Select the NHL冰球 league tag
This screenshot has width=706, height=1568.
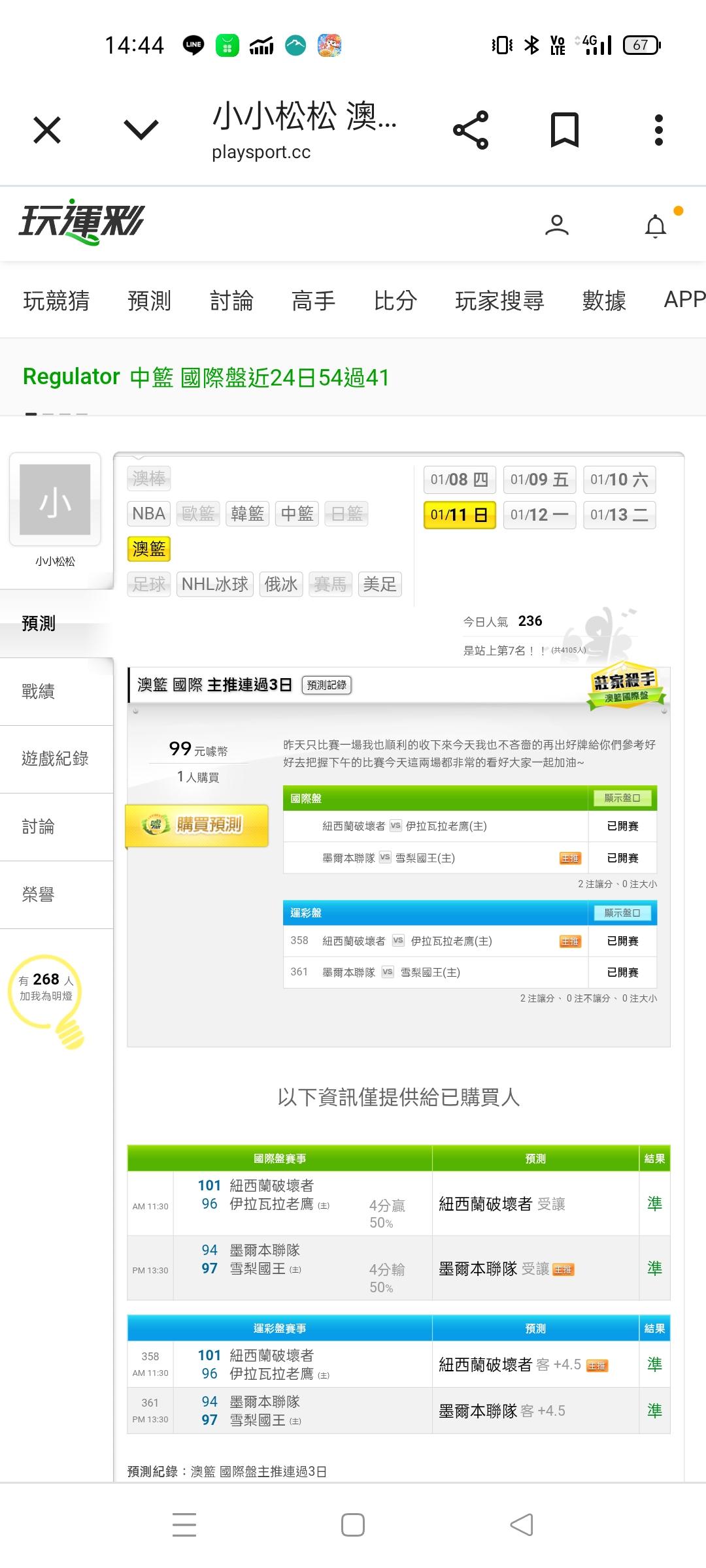[215, 584]
